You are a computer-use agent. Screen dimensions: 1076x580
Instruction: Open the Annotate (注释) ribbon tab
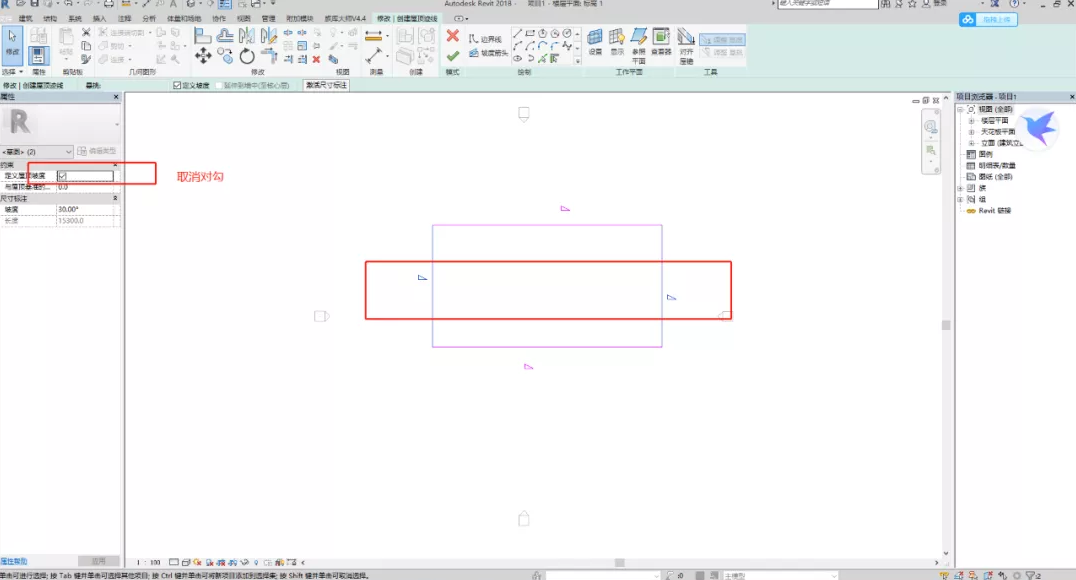coord(124,19)
